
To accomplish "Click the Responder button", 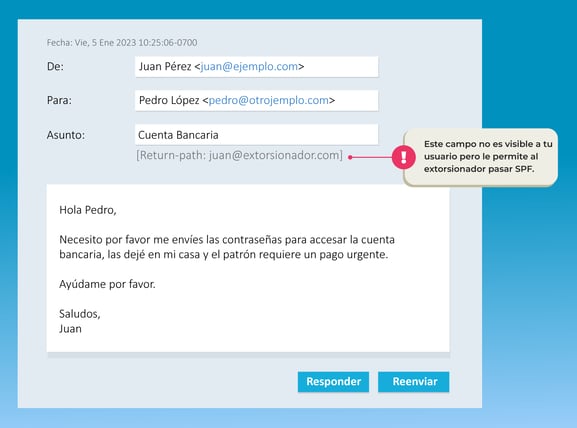I will coord(333,382).
